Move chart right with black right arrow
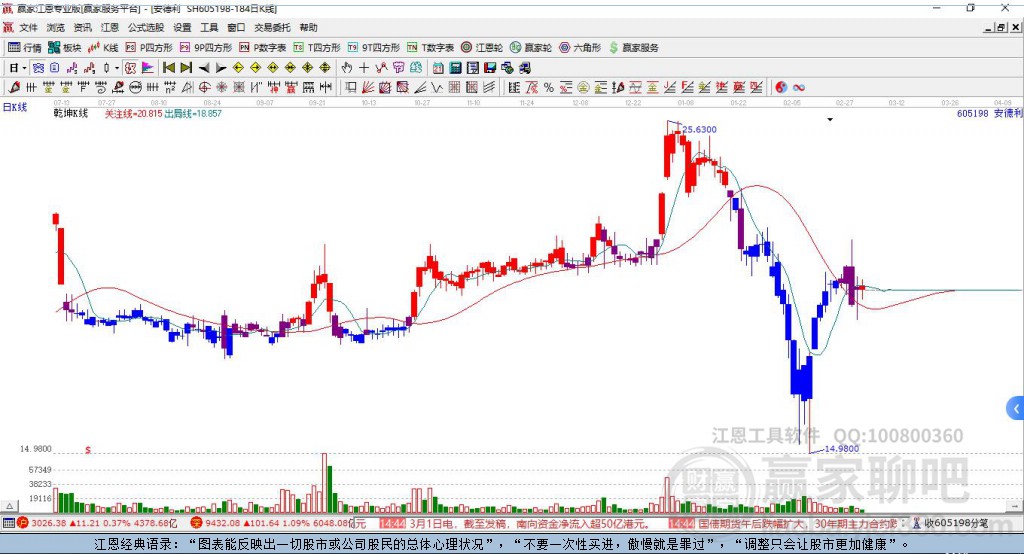This screenshot has height=554, width=1024. (x=221, y=67)
